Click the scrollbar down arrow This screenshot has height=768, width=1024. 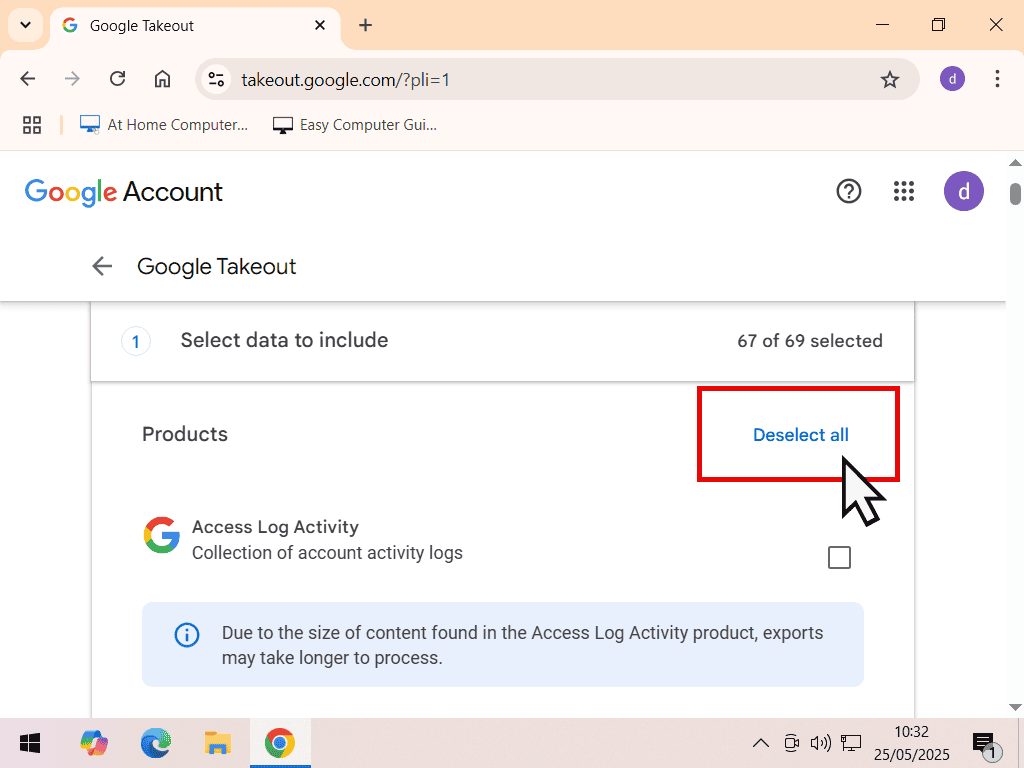tap(1015, 707)
